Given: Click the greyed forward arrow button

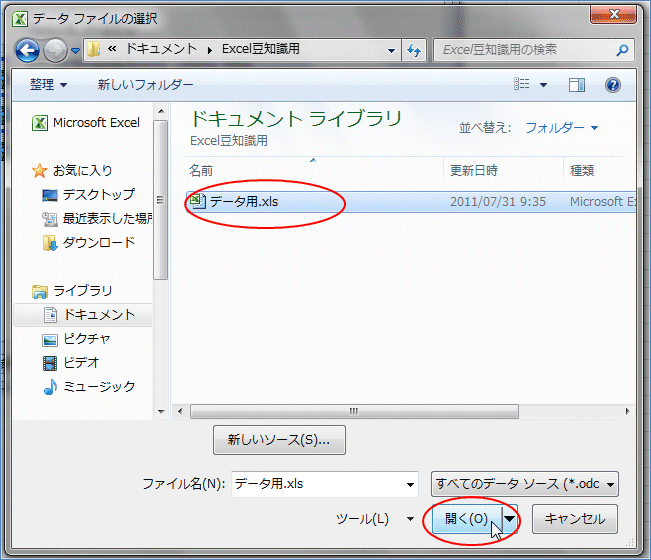Looking at the screenshot, I should (55, 51).
